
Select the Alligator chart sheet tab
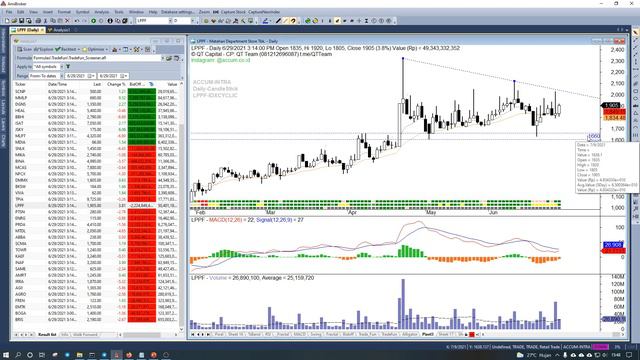[x=409, y=334]
